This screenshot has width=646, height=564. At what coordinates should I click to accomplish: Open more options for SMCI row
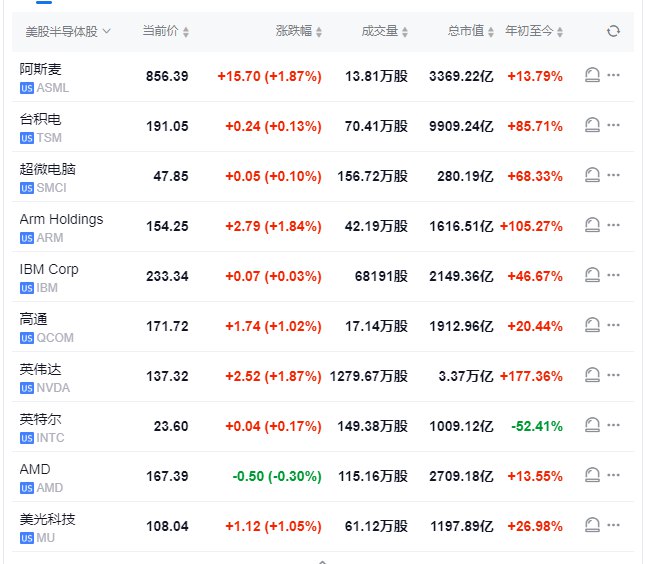(613, 175)
